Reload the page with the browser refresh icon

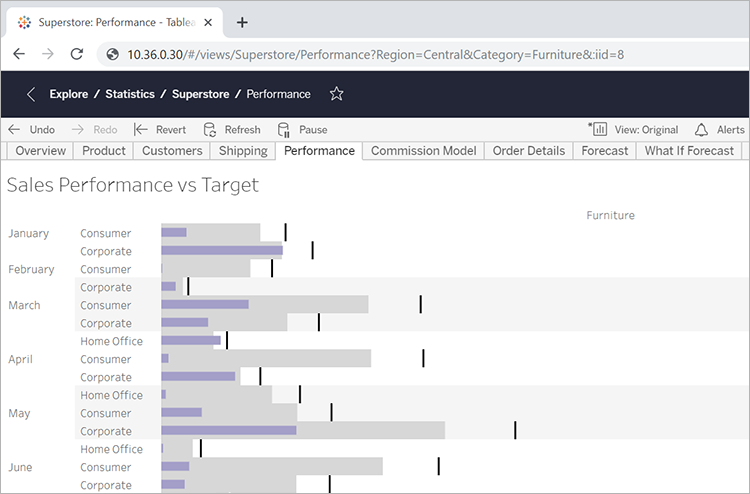pyautogui.click(x=77, y=54)
